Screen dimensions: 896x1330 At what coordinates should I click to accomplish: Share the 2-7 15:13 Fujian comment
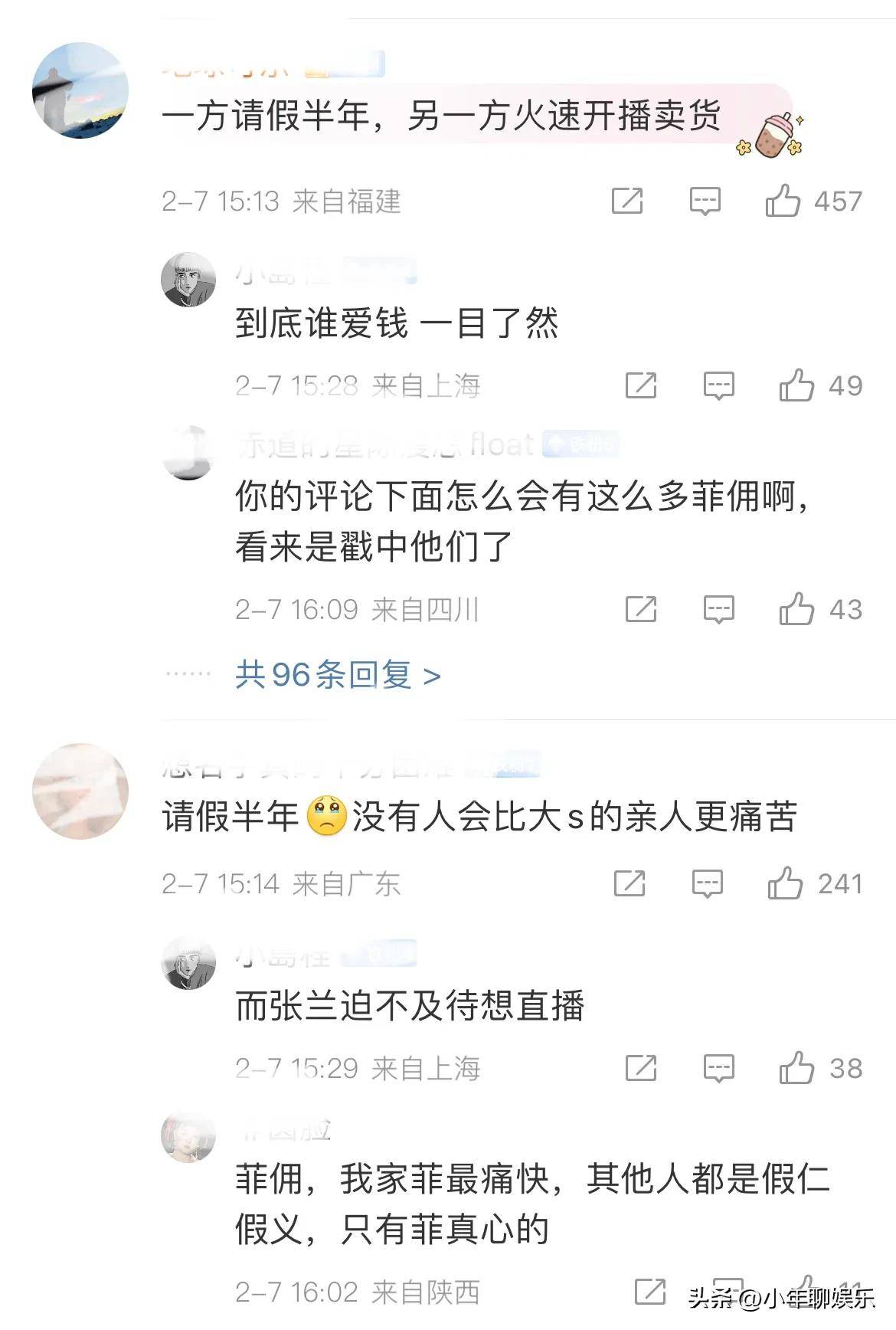click(x=627, y=201)
